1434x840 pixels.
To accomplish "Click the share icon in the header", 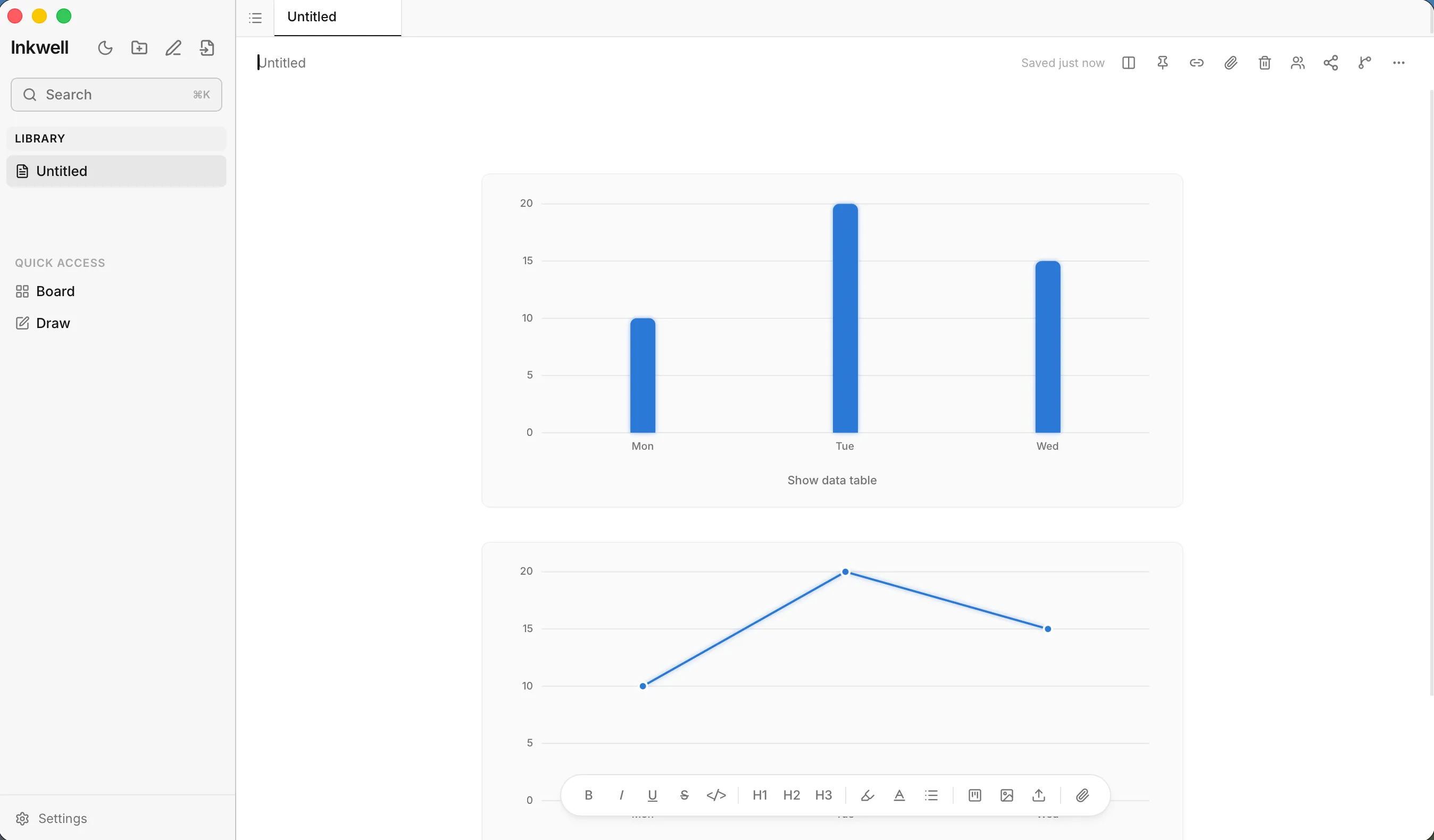I will [x=1331, y=63].
